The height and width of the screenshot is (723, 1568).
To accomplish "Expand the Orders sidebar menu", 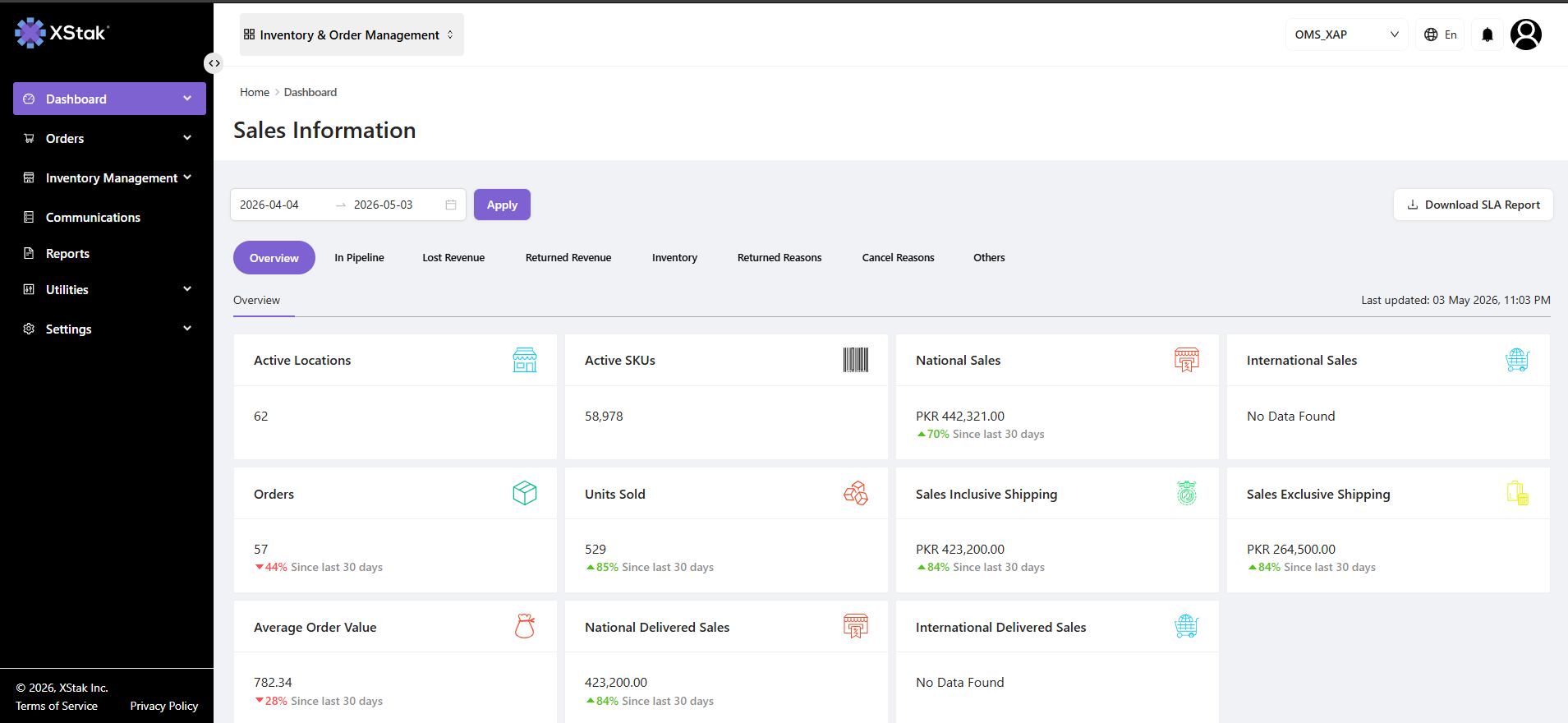I will pyautogui.click(x=109, y=138).
